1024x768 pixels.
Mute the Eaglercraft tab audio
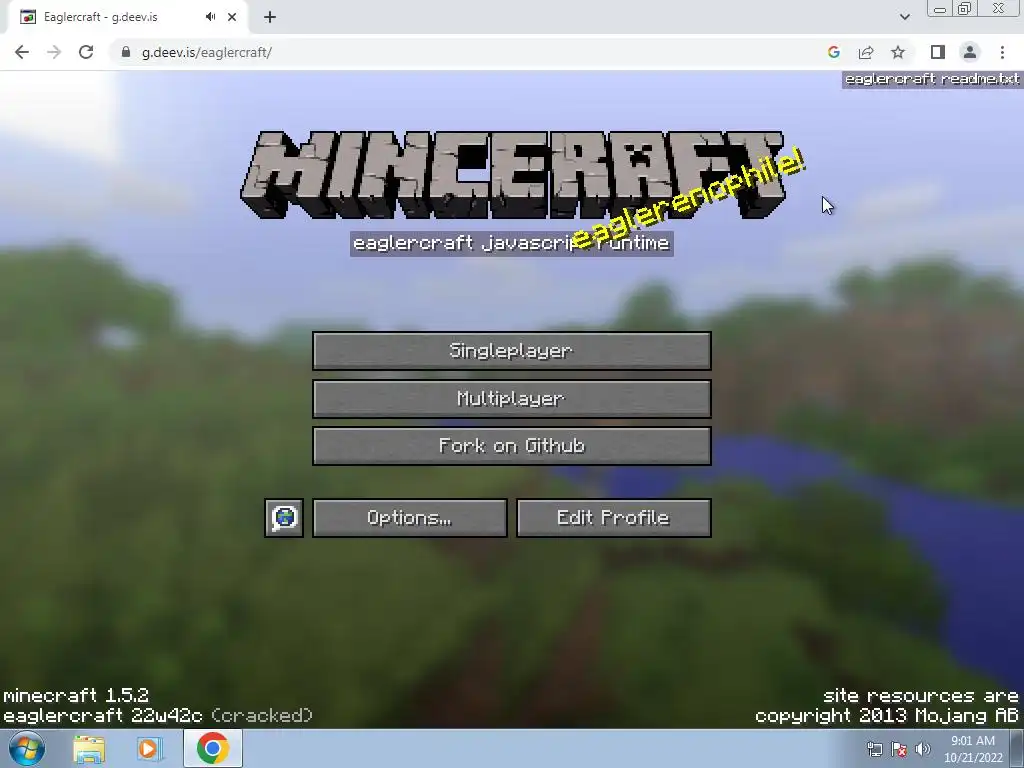(x=210, y=17)
